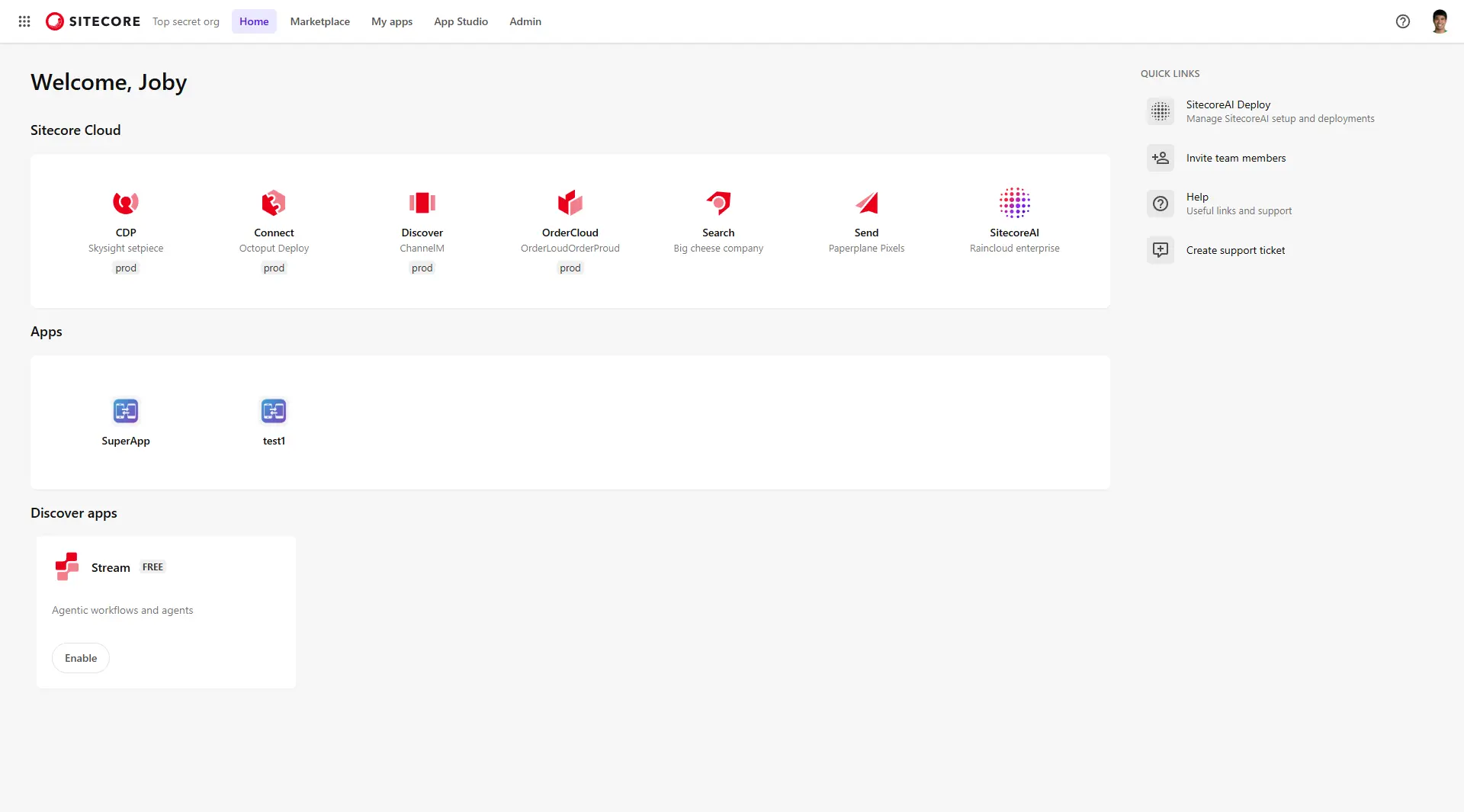Image resolution: width=1464 pixels, height=812 pixels.
Task: Open the Admin tab
Action: pos(525,21)
